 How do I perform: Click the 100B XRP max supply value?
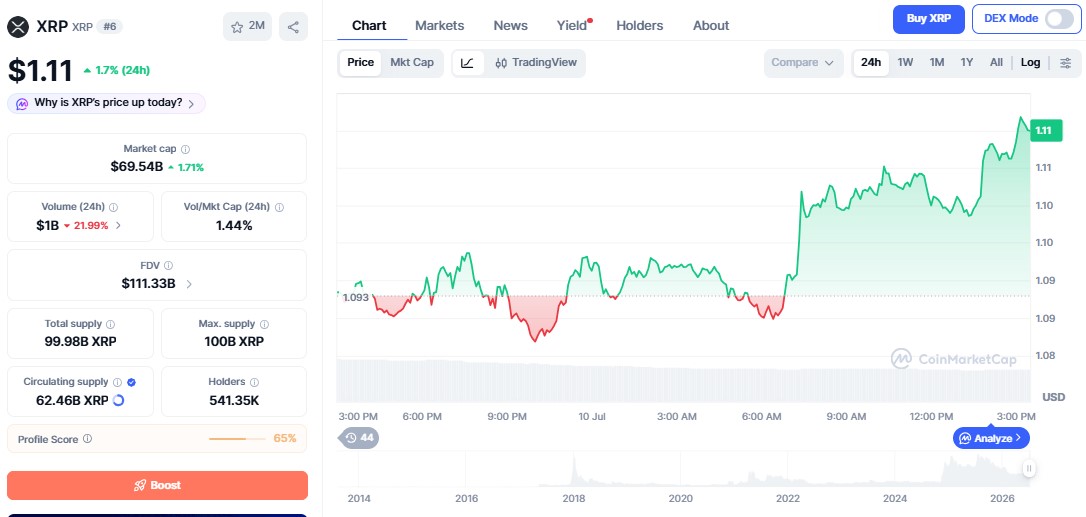point(234,342)
